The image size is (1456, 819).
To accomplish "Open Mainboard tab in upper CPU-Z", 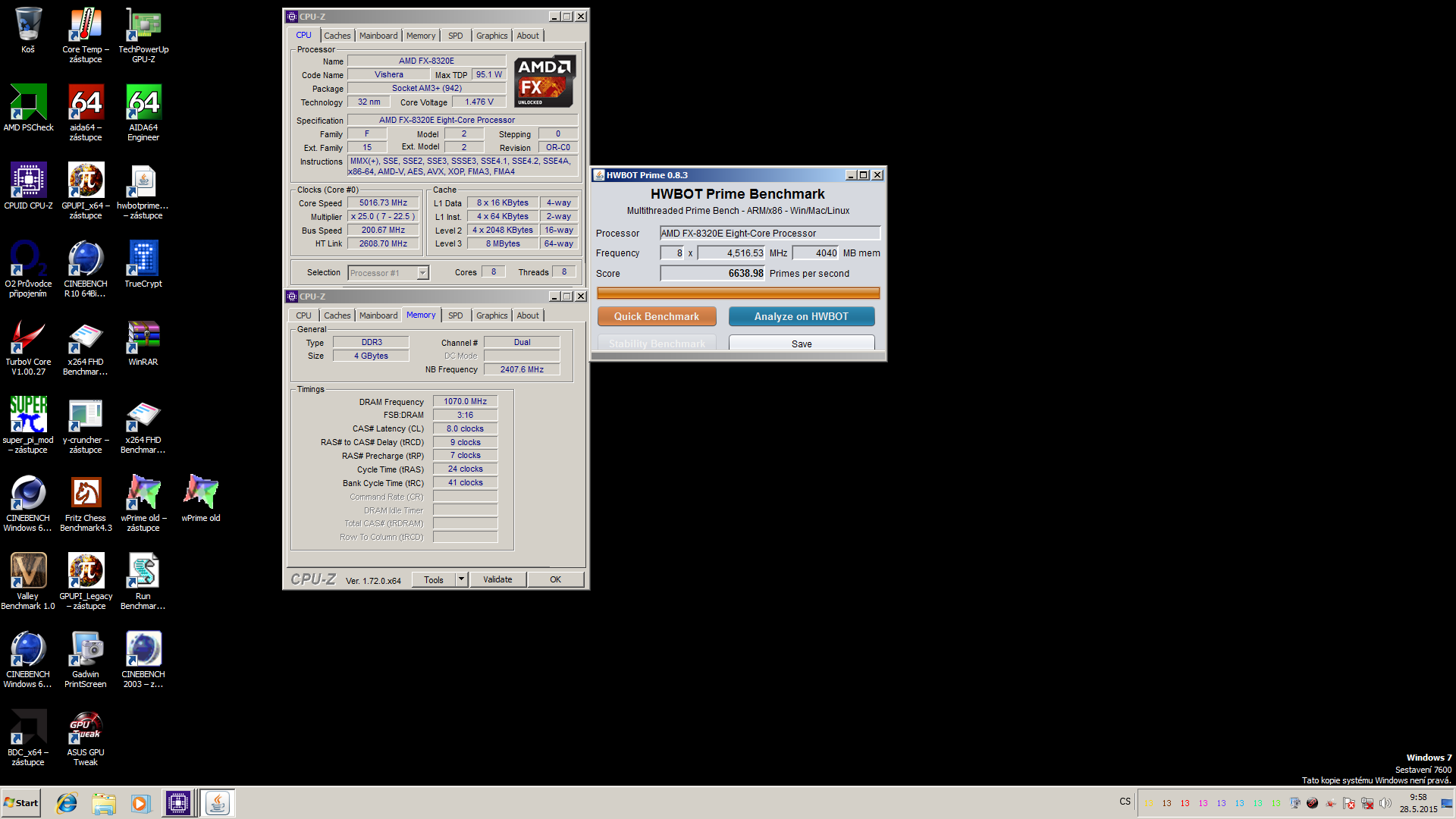I will click(x=378, y=36).
